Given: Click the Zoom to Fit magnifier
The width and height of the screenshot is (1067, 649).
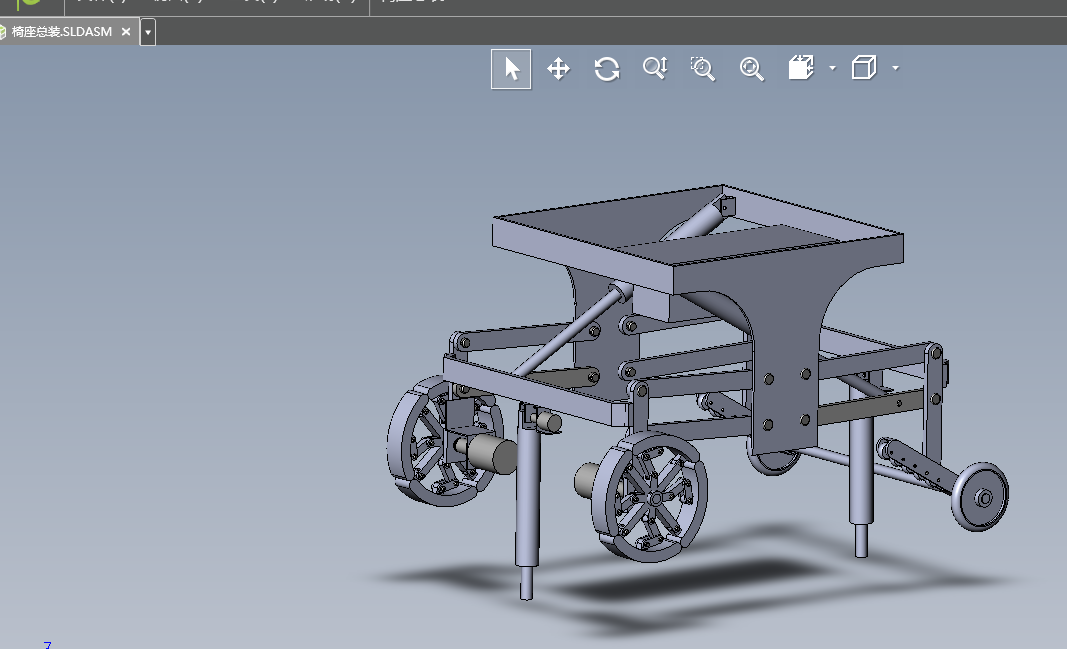Looking at the screenshot, I should click(751, 69).
